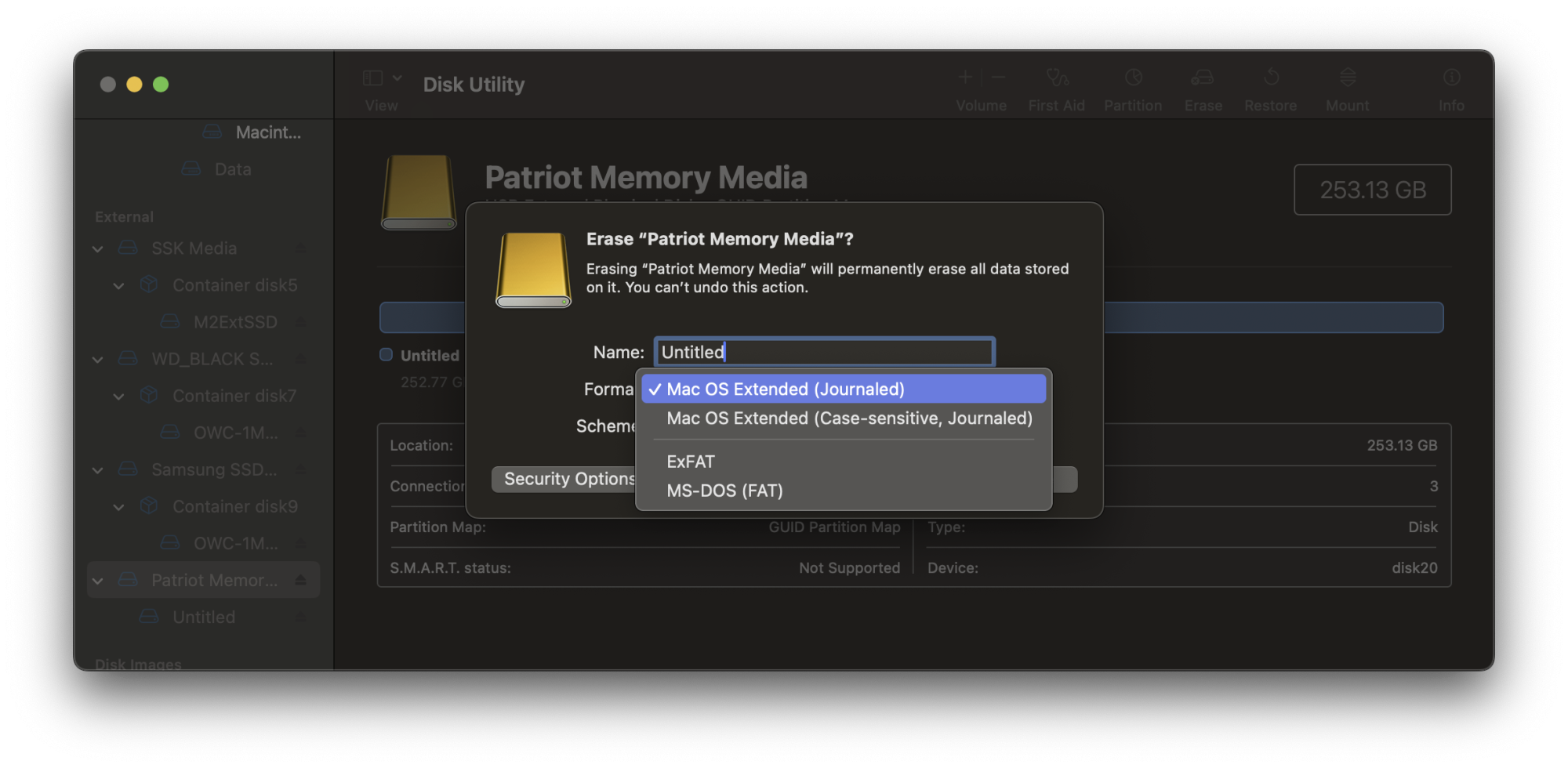Select SSK Media in the sidebar
The height and width of the screenshot is (768, 1568).
tap(194, 248)
